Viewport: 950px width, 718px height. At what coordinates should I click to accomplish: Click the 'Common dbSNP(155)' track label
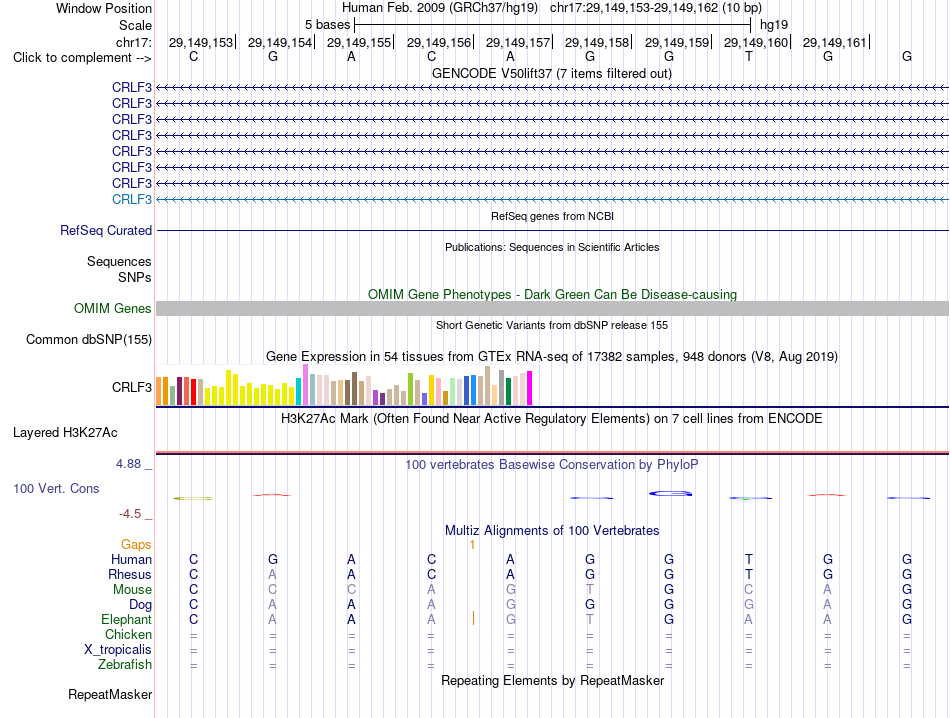pyautogui.click(x=88, y=339)
